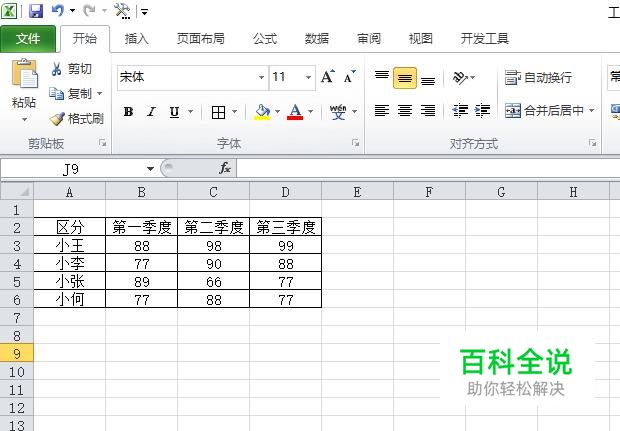620x431 pixels.
Task: Open the 文件 tab
Action: click(x=28, y=38)
